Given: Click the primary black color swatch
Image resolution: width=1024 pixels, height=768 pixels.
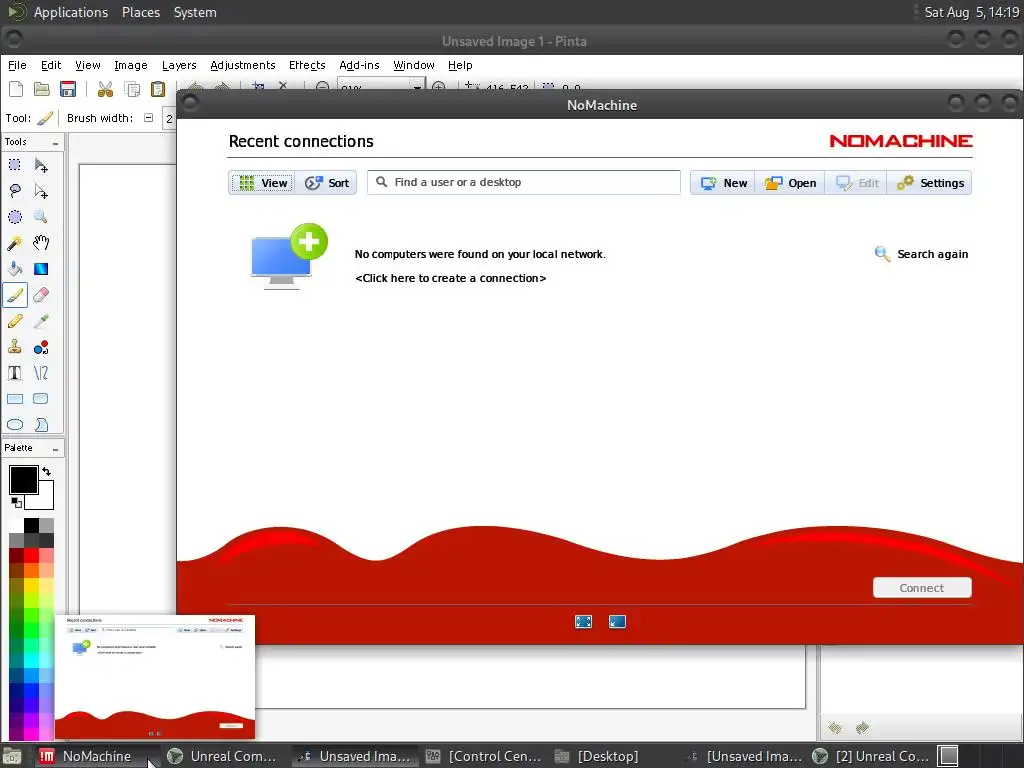Looking at the screenshot, I should [23, 479].
